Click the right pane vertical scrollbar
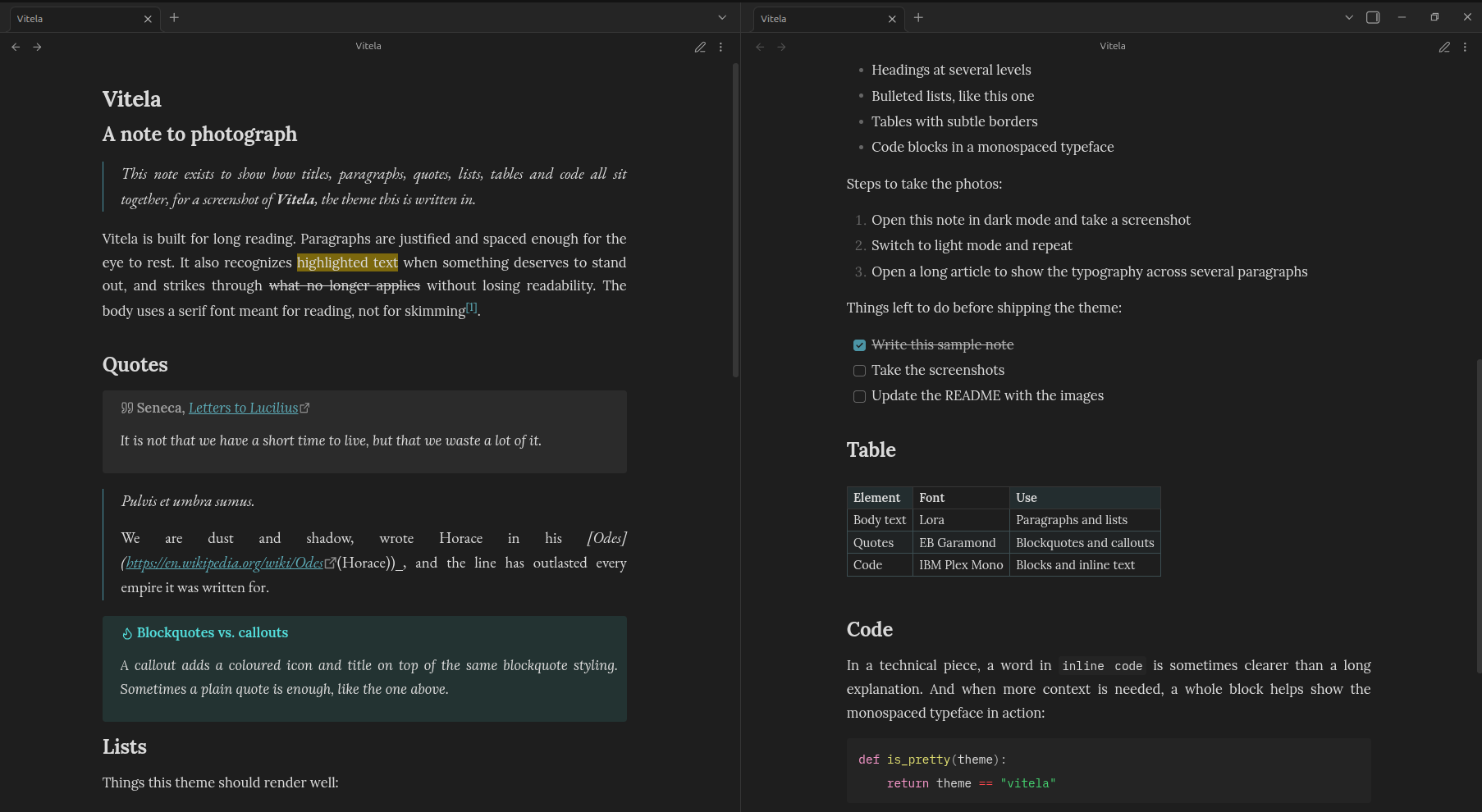Screen dimensions: 1482x812 [1478, 516]
